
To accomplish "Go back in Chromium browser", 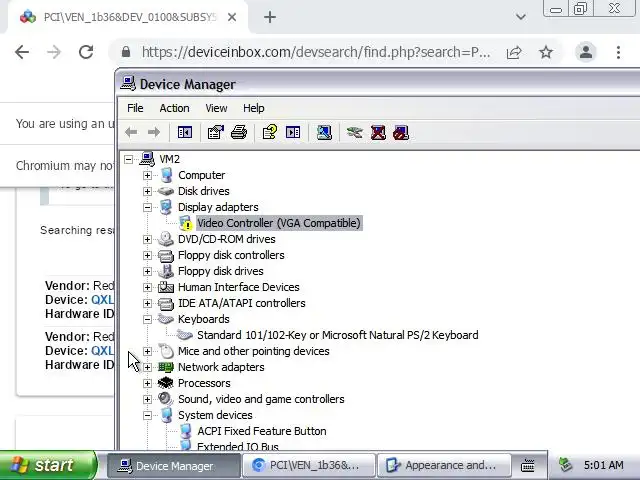I will 22,52.
